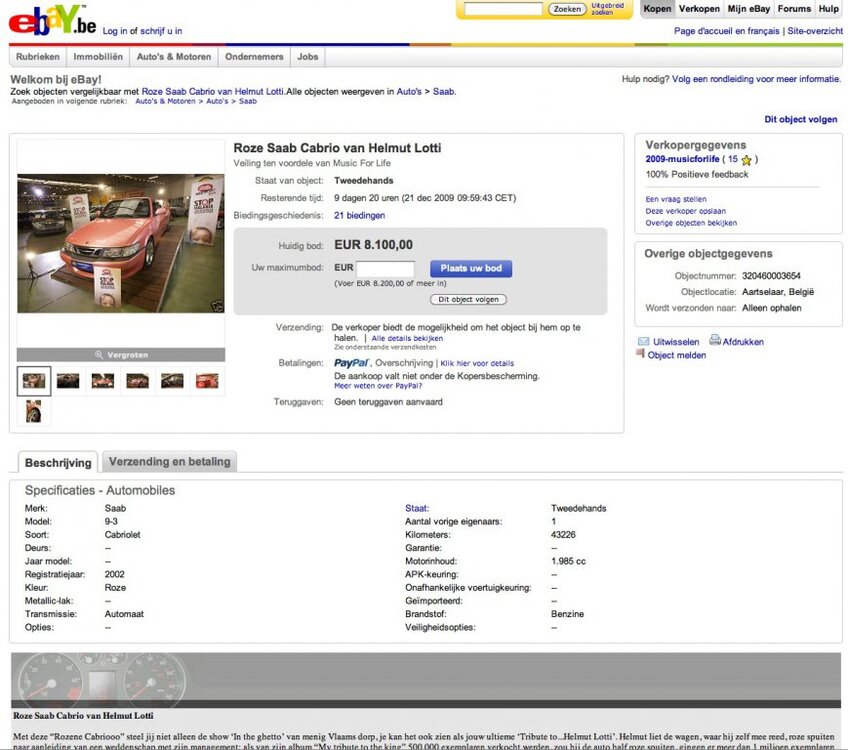
Task: Select the fourth car thumbnail
Action: click(x=137, y=381)
